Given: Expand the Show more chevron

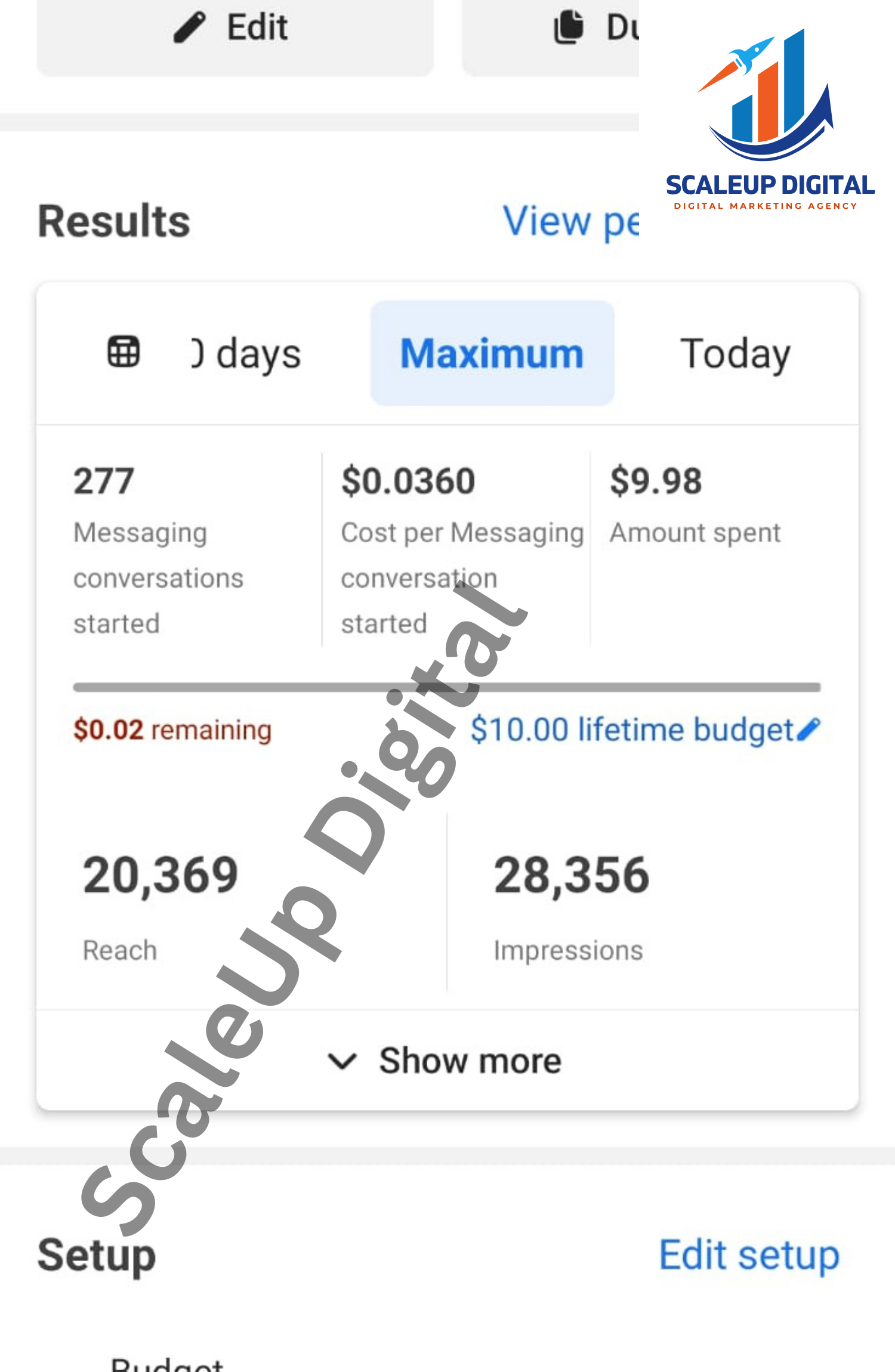Looking at the screenshot, I should 342,1061.
